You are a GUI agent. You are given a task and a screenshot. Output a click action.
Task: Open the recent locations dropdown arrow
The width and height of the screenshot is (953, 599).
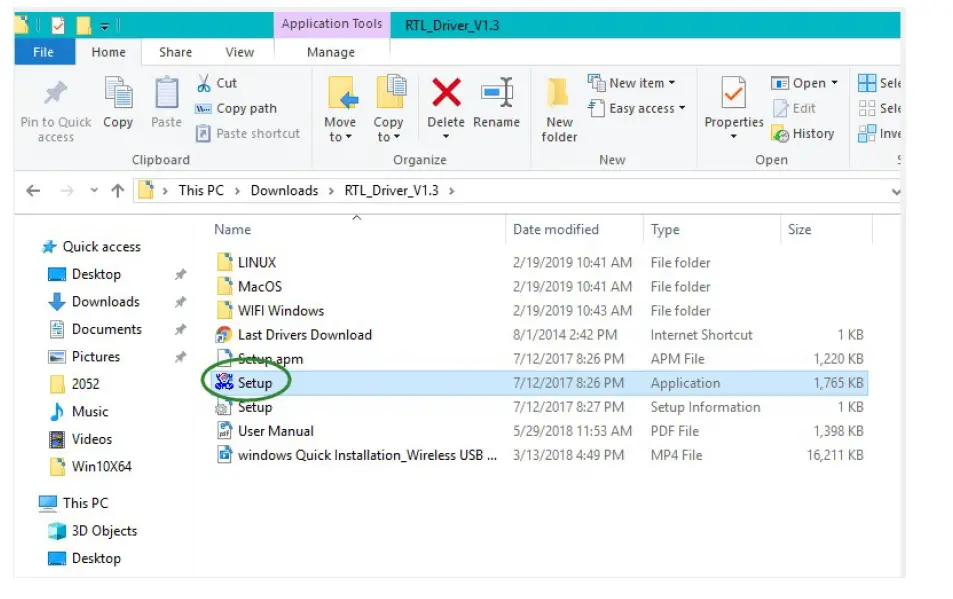coord(94,191)
